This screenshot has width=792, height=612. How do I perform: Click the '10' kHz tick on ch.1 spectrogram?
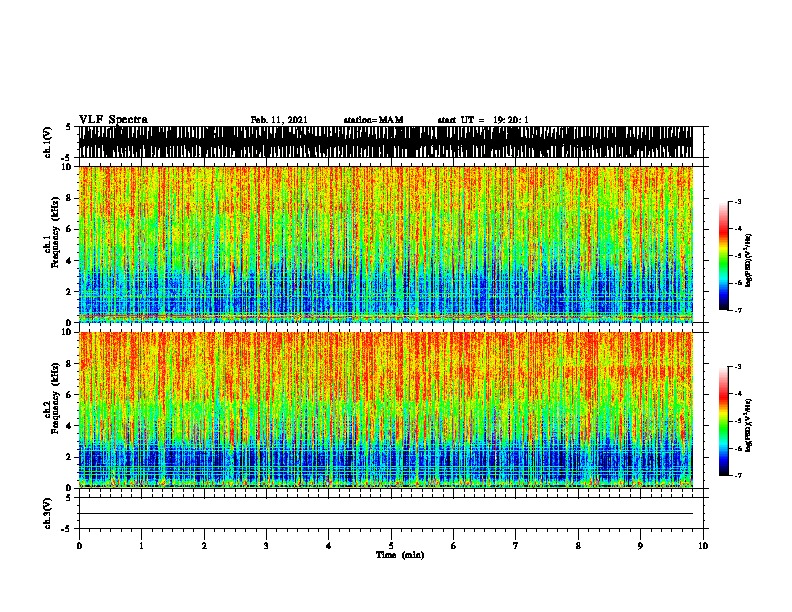click(67, 167)
